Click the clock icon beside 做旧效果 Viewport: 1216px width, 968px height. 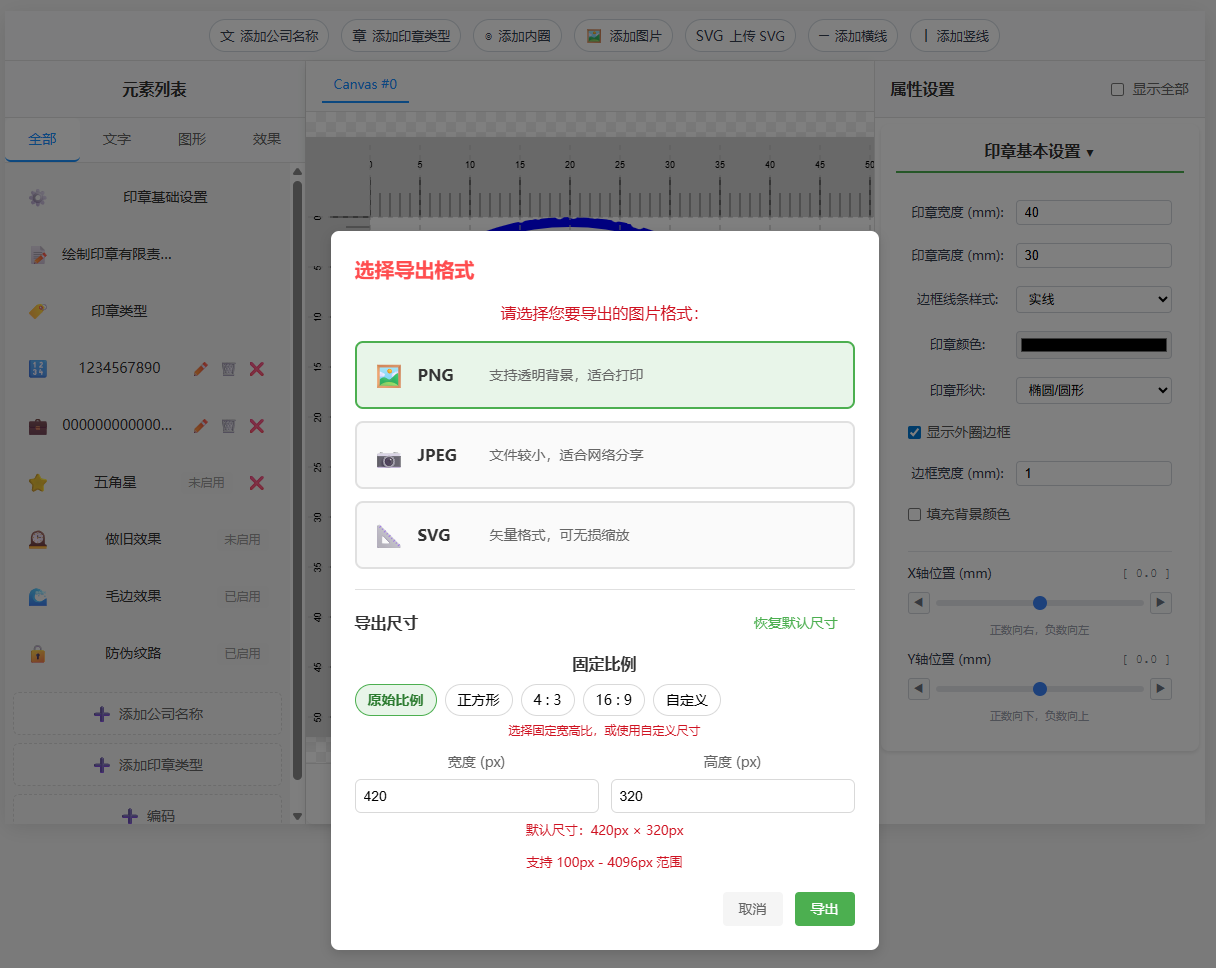pos(38,540)
